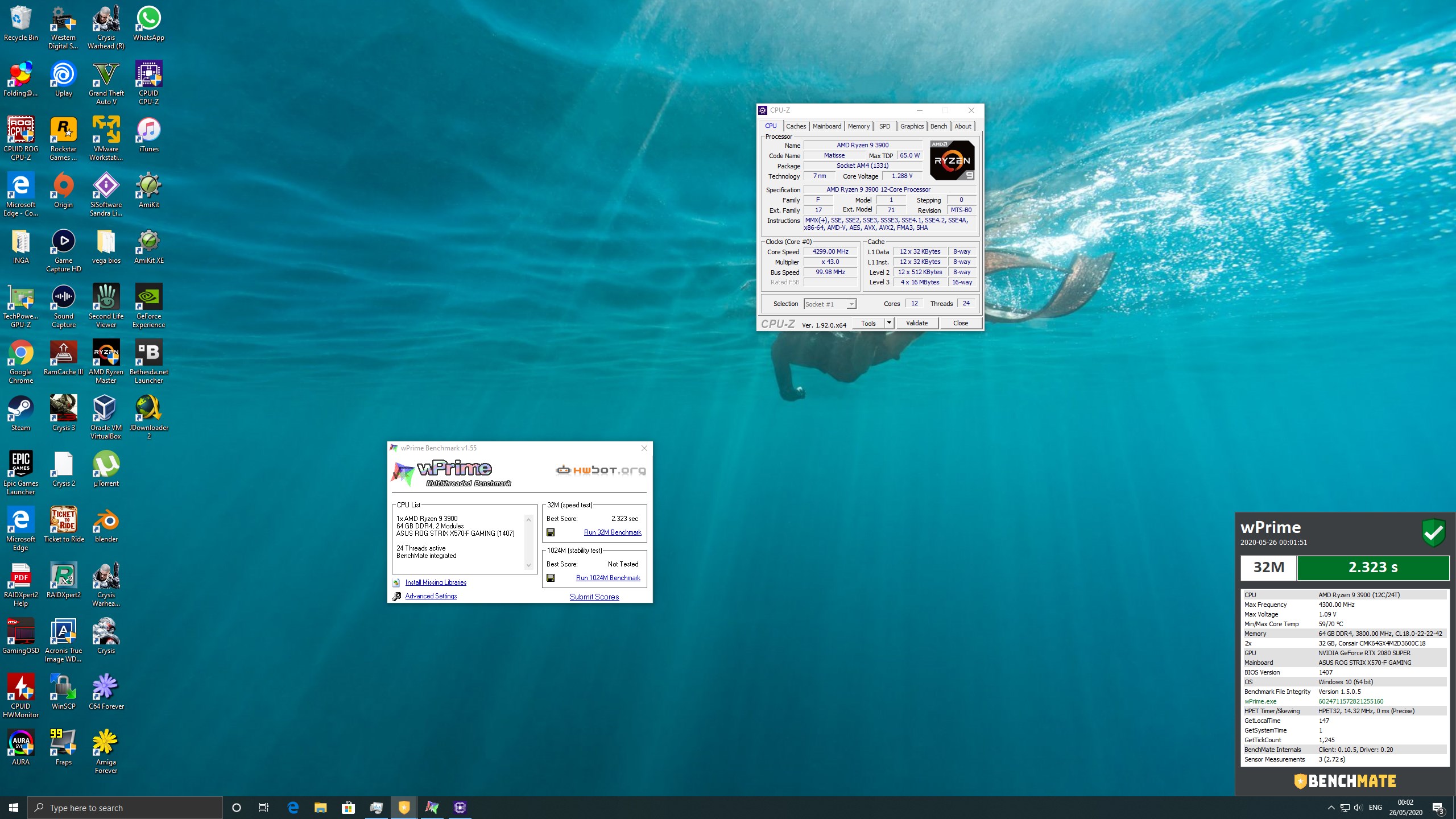Viewport: 1456px width, 819px height.
Task: Switch to the Mainboard tab in CPU-Z
Action: [x=826, y=126]
